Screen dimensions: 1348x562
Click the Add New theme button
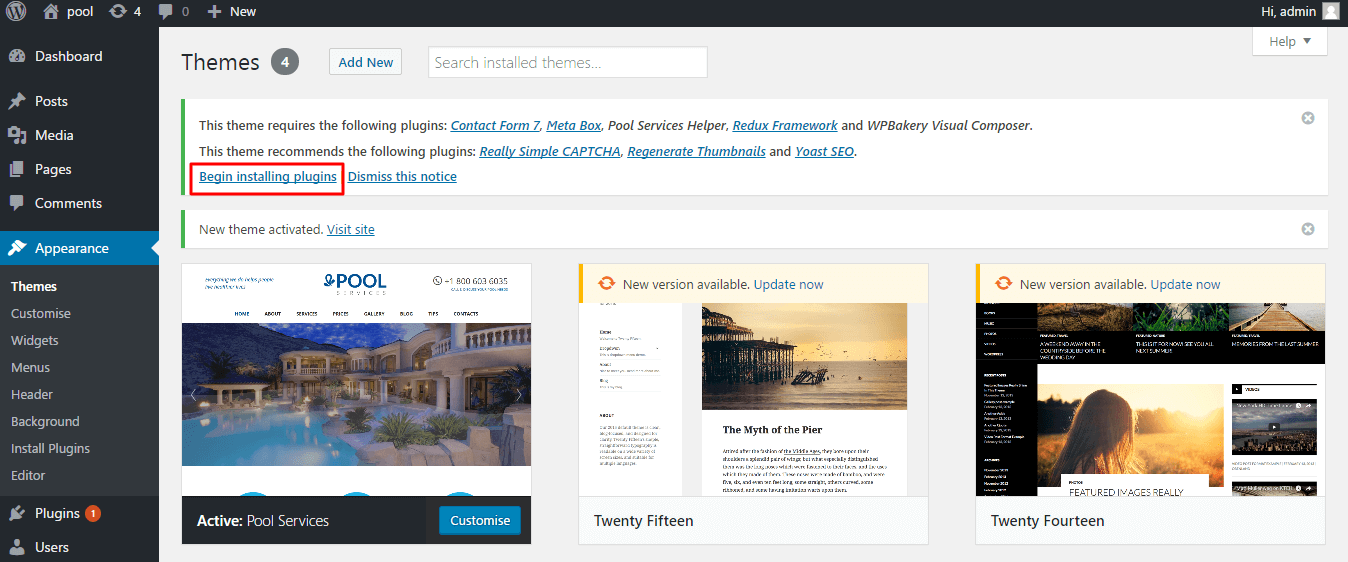(x=366, y=62)
